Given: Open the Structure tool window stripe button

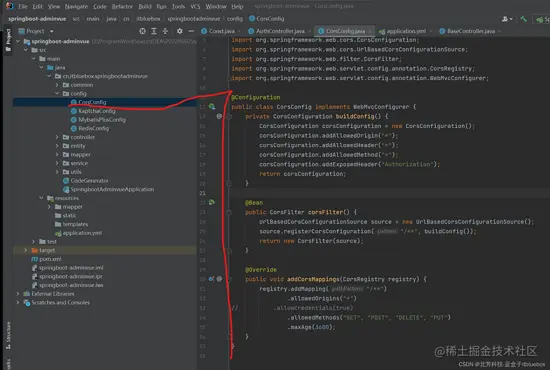Looking at the screenshot, I should (x=8, y=336).
